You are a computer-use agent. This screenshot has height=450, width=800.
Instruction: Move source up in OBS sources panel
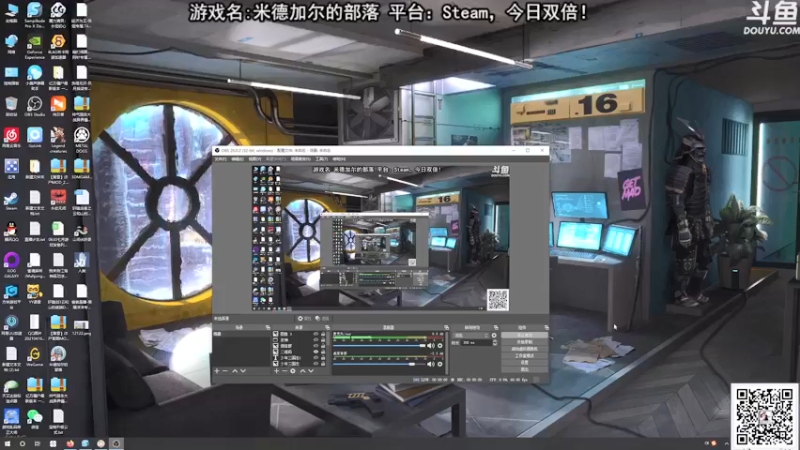(303, 371)
